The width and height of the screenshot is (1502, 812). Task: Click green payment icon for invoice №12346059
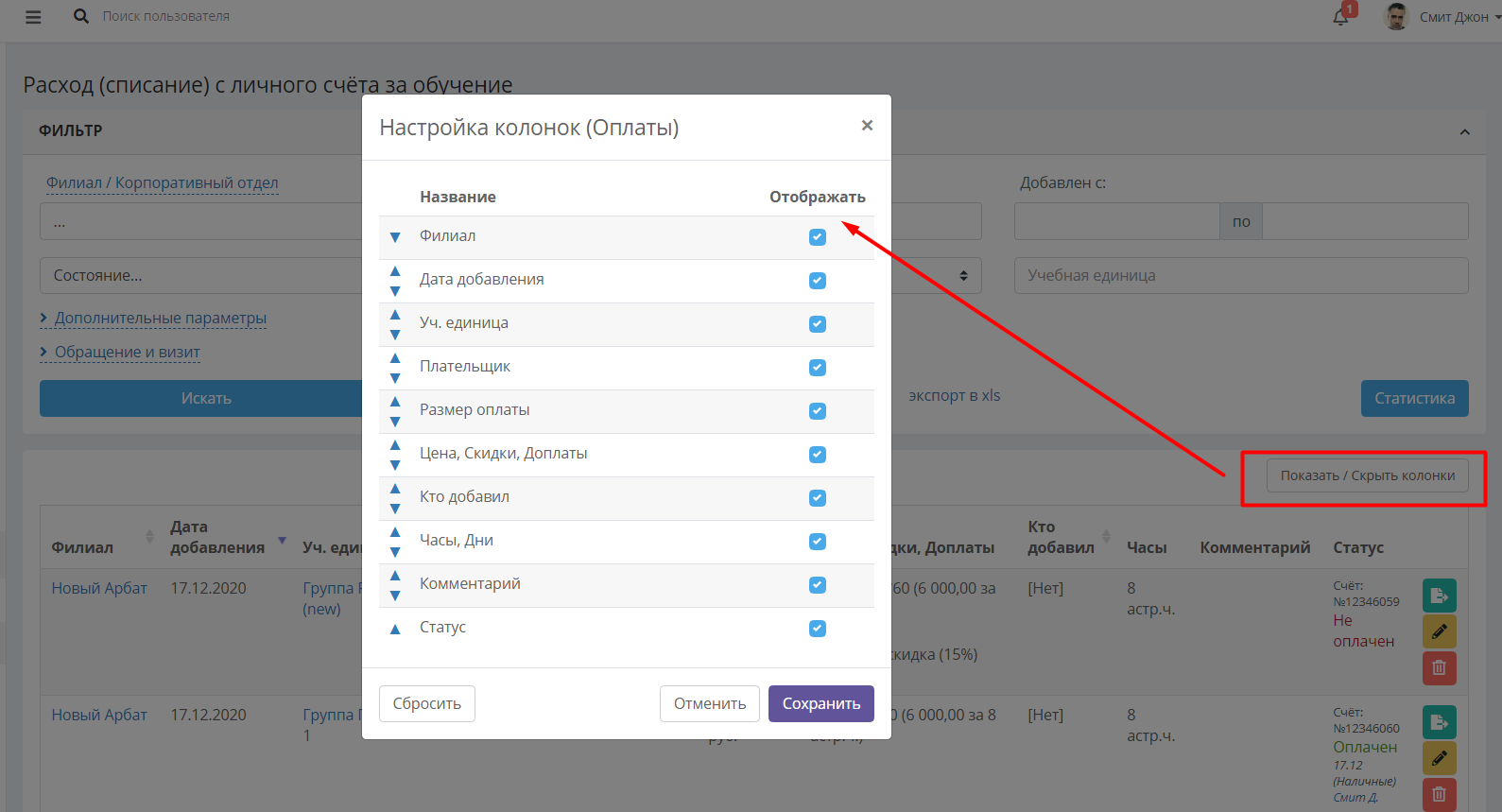pos(1439,596)
